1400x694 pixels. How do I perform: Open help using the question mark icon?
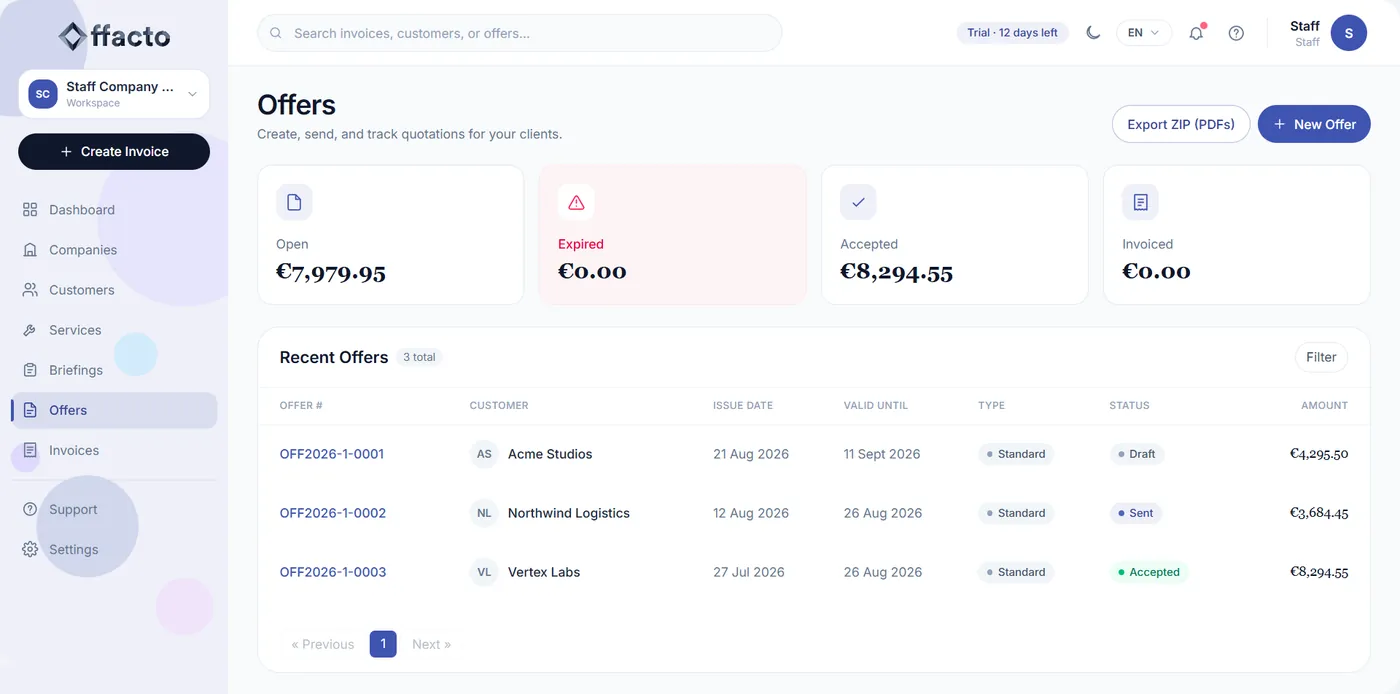click(1236, 33)
